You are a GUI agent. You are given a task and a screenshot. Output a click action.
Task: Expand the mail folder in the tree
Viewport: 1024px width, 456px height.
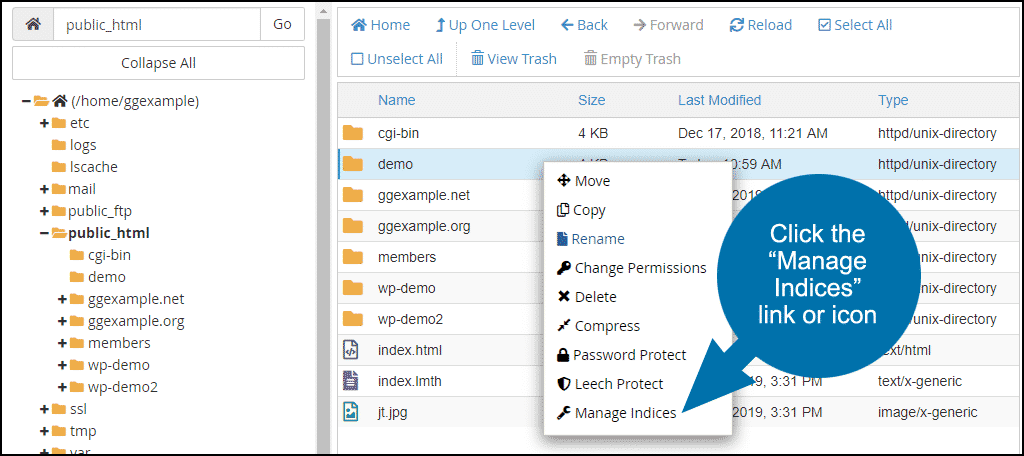(44, 189)
